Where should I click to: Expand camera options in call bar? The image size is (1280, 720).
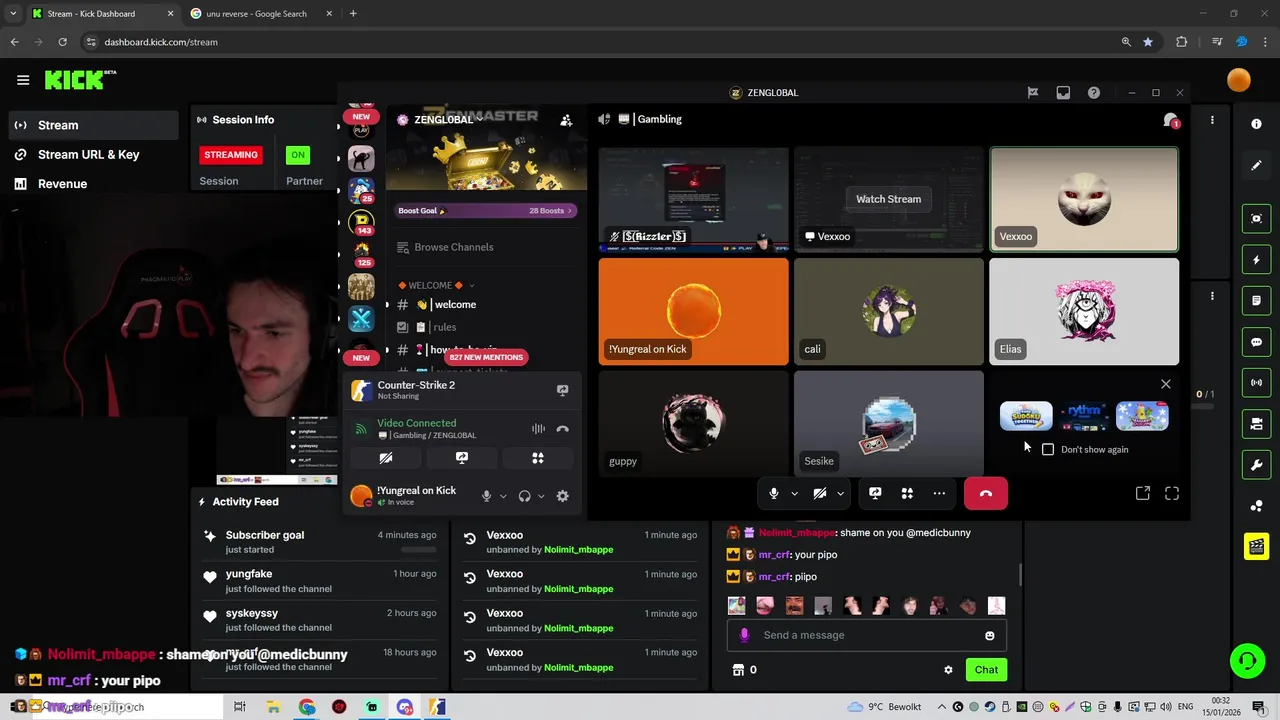point(840,493)
